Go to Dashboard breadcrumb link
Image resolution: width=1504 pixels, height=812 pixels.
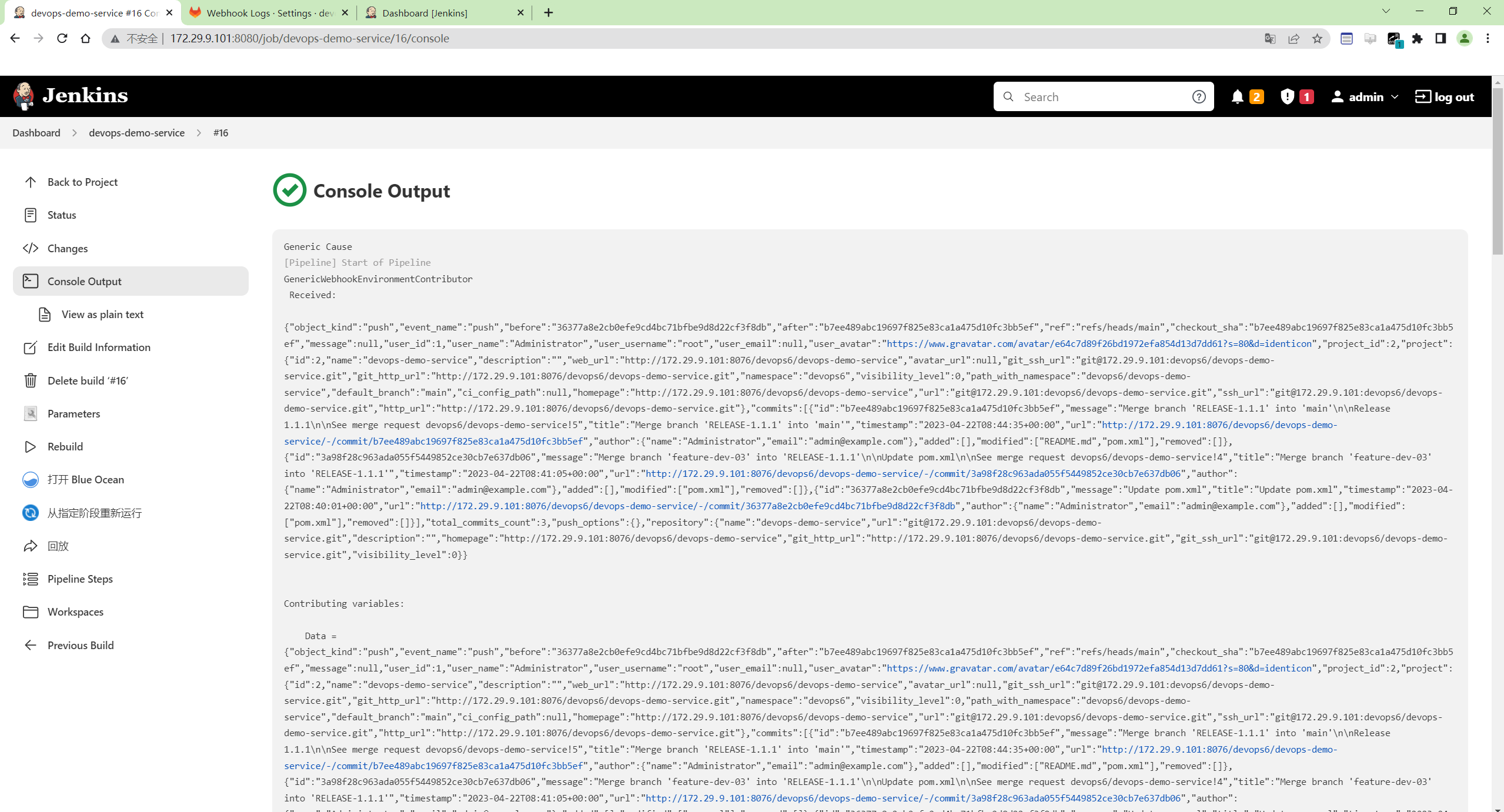pyautogui.click(x=36, y=133)
